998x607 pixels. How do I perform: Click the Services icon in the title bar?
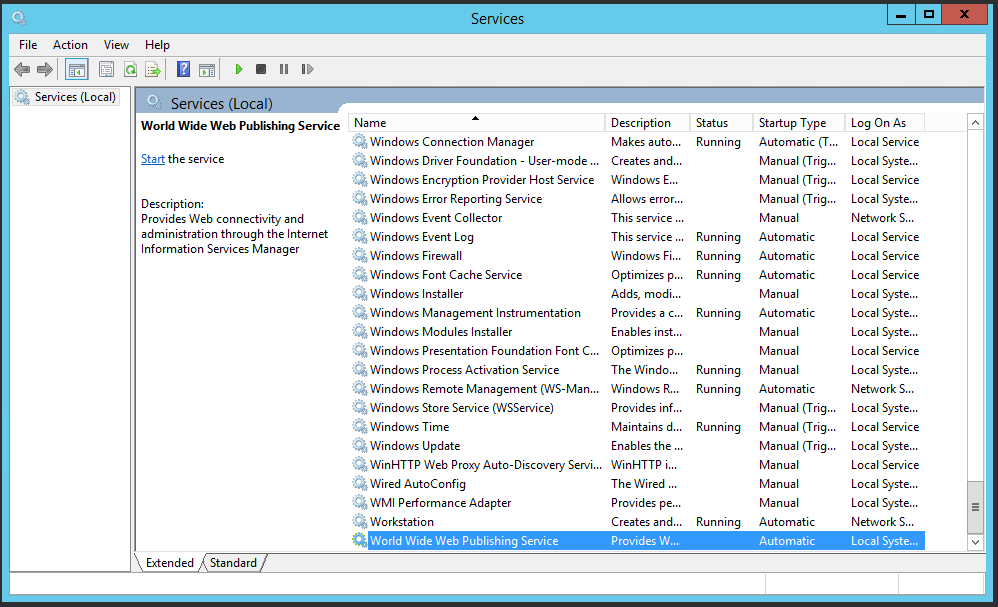point(19,18)
